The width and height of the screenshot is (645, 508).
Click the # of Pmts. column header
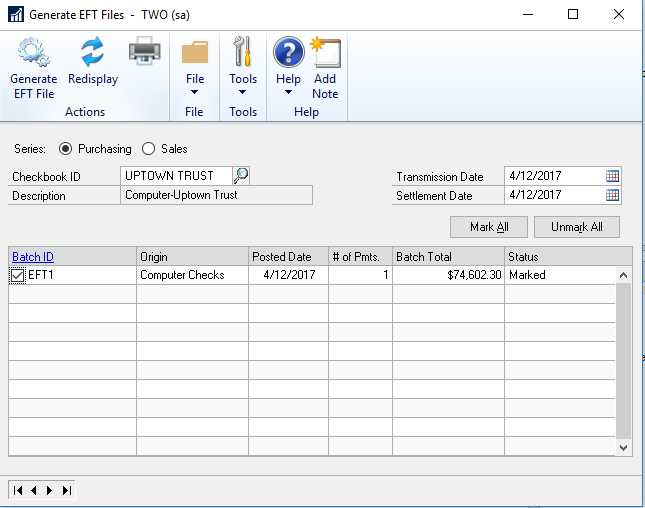click(360, 257)
